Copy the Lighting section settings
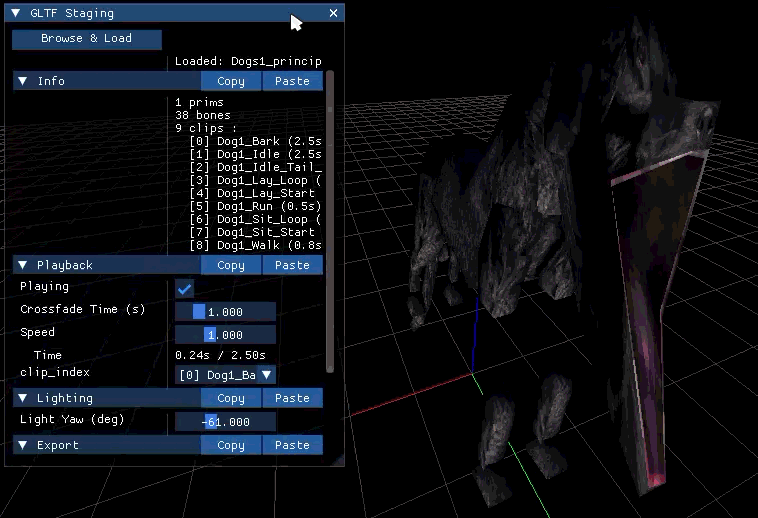Viewport: 758px width, 518px height. click(231, 398)
